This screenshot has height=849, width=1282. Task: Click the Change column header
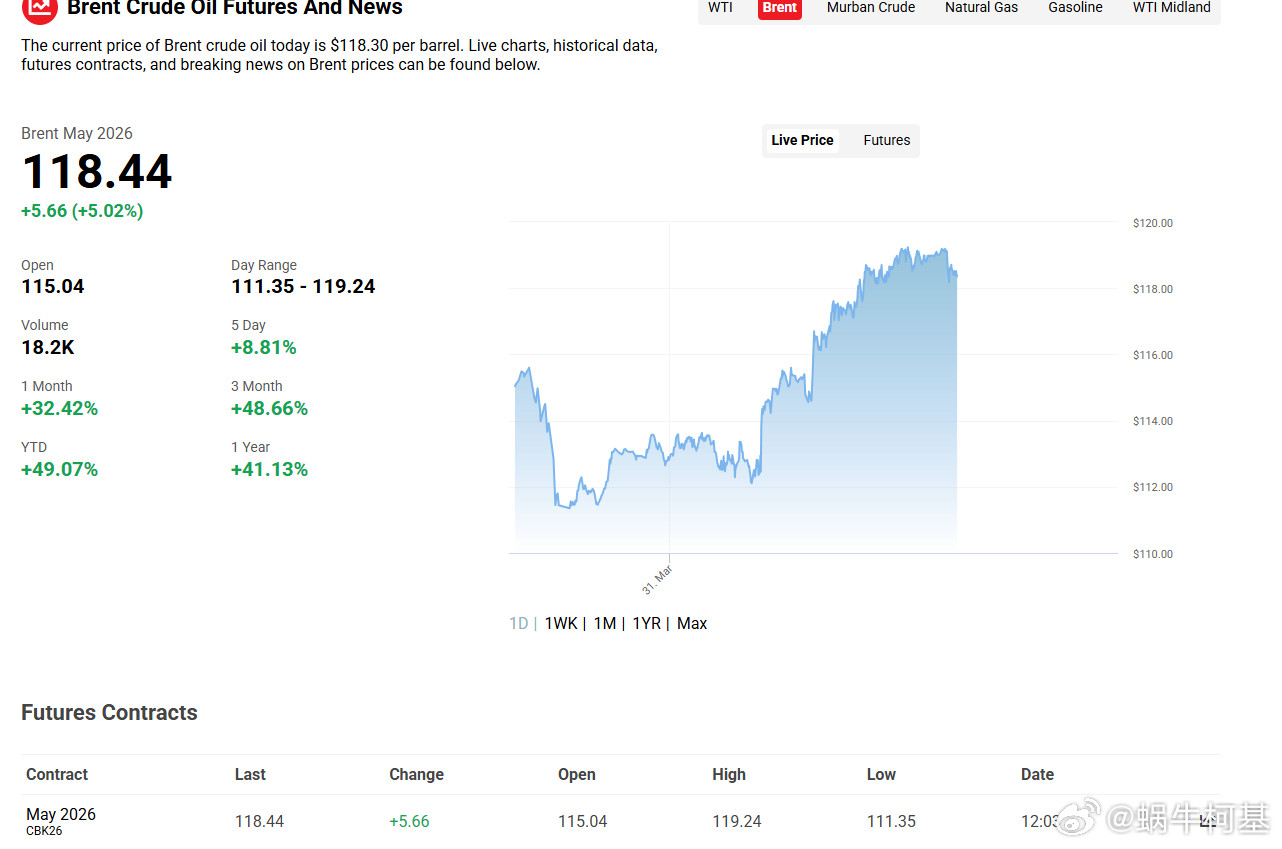pyautogui.click(x=416, y=774)
